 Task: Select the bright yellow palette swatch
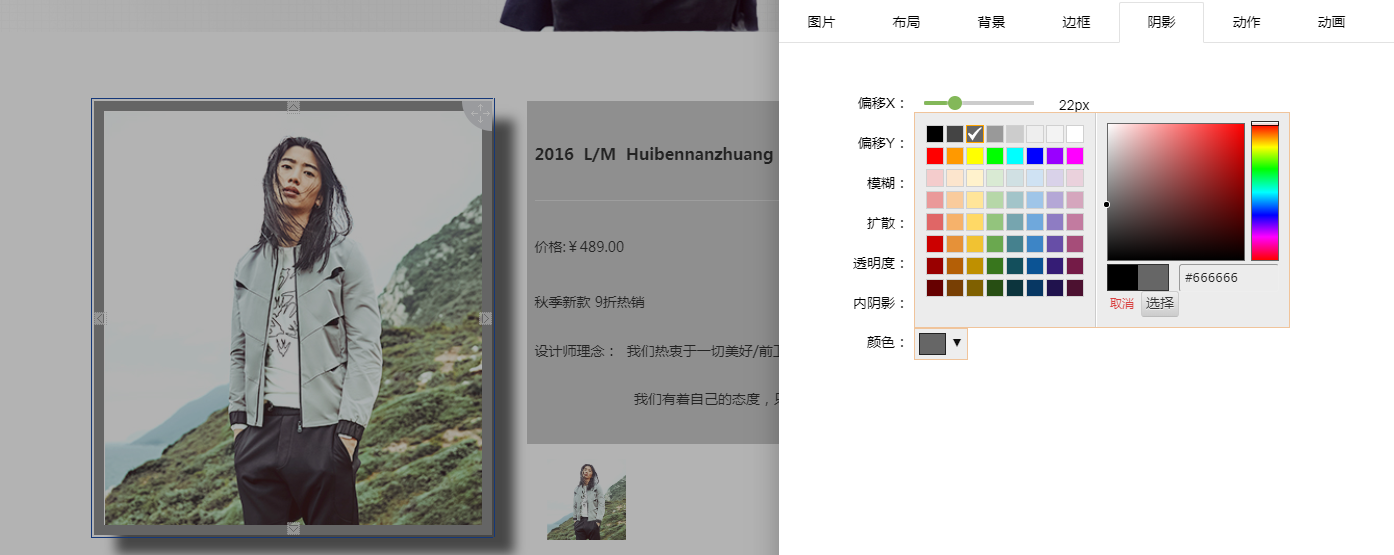[975, 156]
